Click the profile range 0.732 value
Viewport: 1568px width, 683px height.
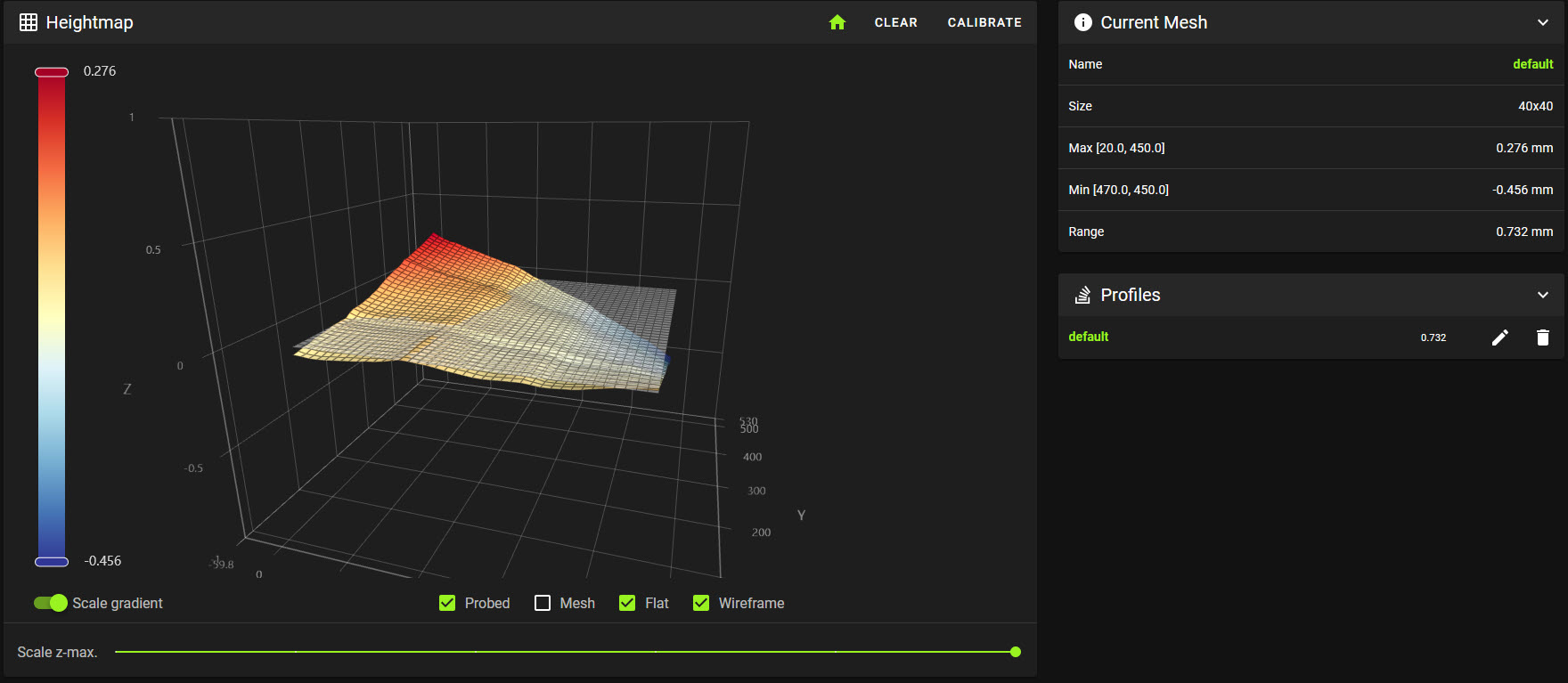point(1433,337)
